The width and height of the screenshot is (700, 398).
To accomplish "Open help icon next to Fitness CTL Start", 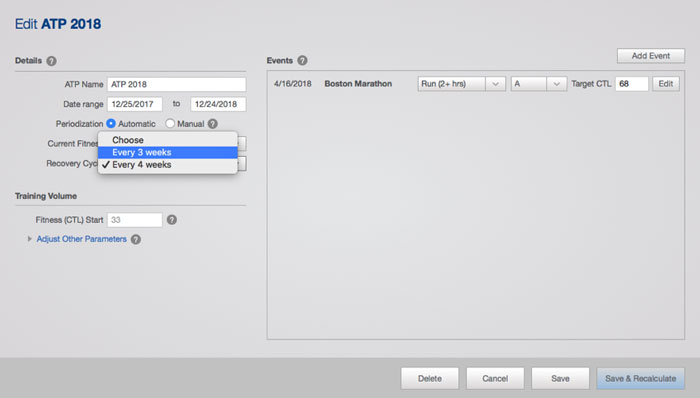I will [x=172, y=220].
